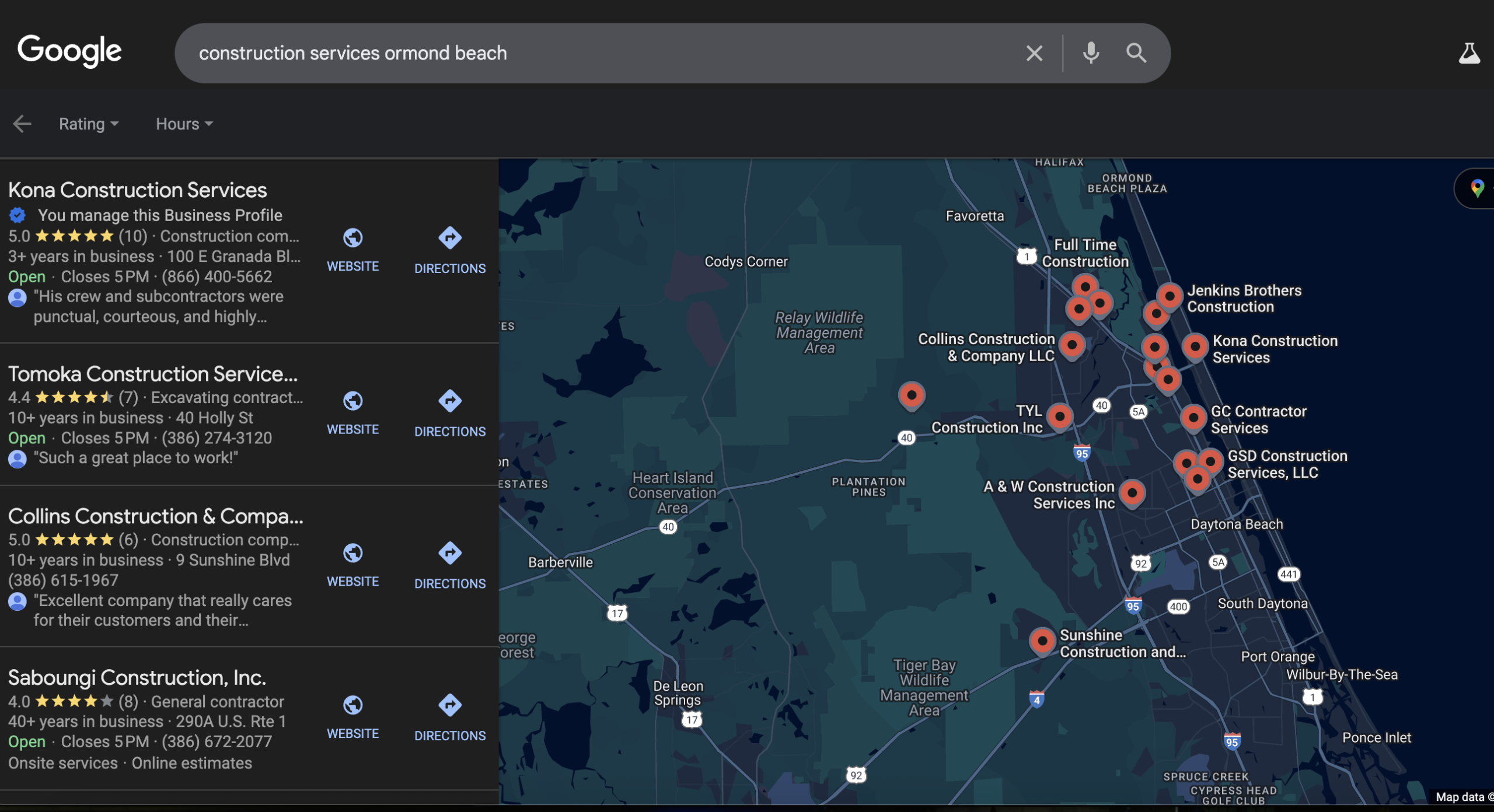Open Tomoka Construction Service listing title
This screenshot has height=812, width=1494.
tap(153, 374)
